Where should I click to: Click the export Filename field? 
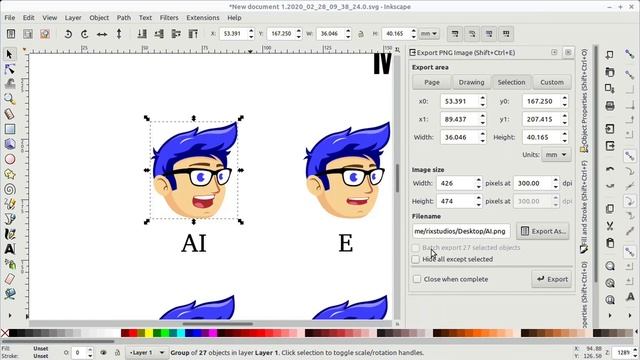point(461,231)
